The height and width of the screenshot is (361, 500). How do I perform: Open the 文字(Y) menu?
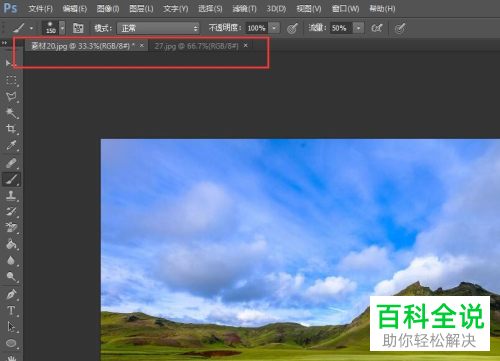pyautogui.click(x=176, y=9)
